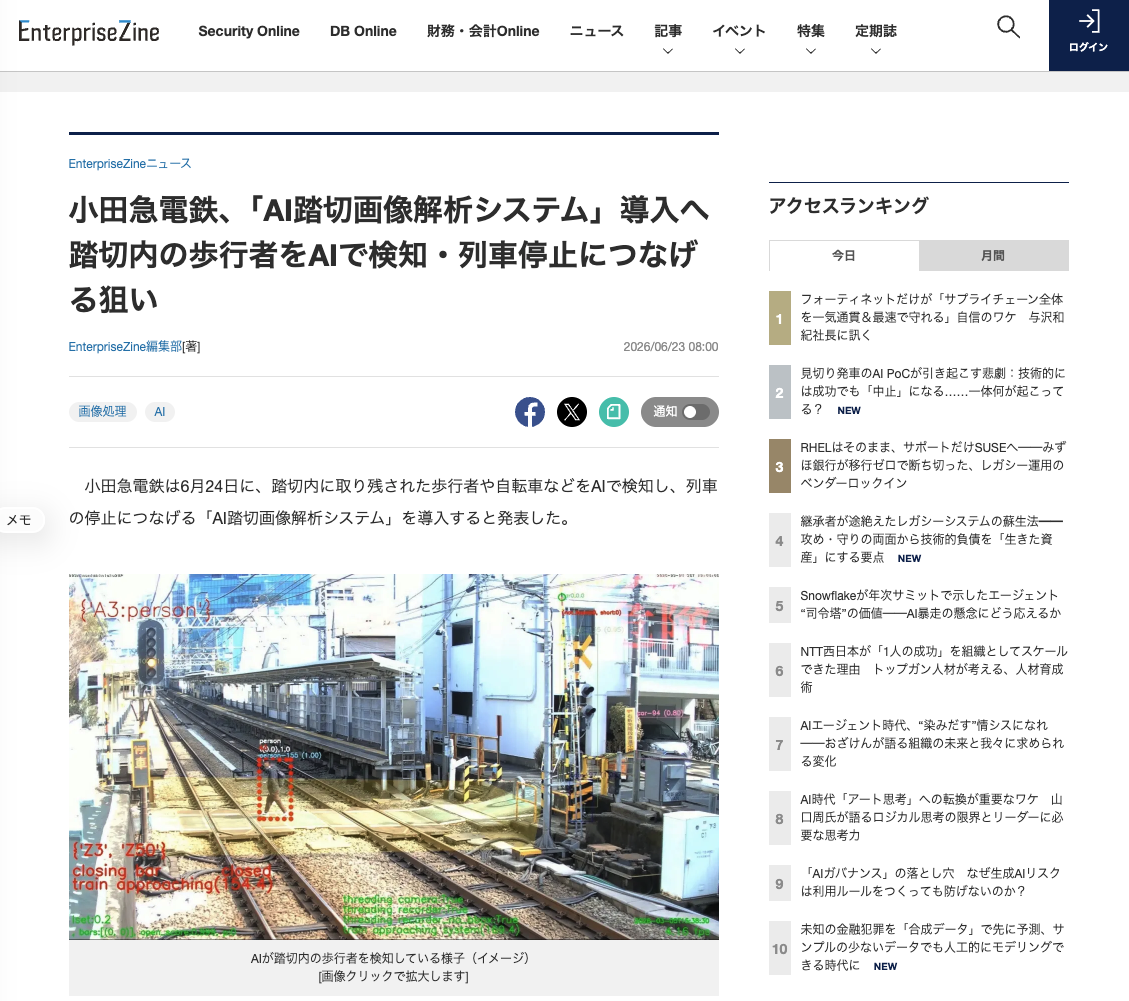Click the green note share icon

tap(613, 412)
